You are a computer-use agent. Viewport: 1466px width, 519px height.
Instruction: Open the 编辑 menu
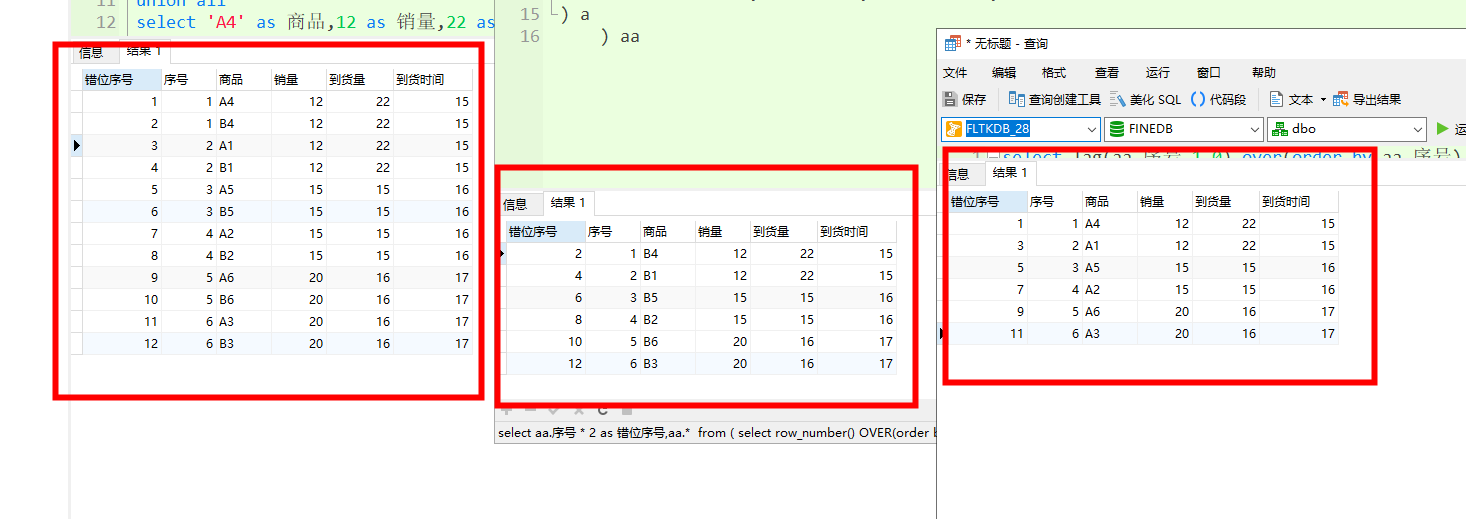(1004, 72)
